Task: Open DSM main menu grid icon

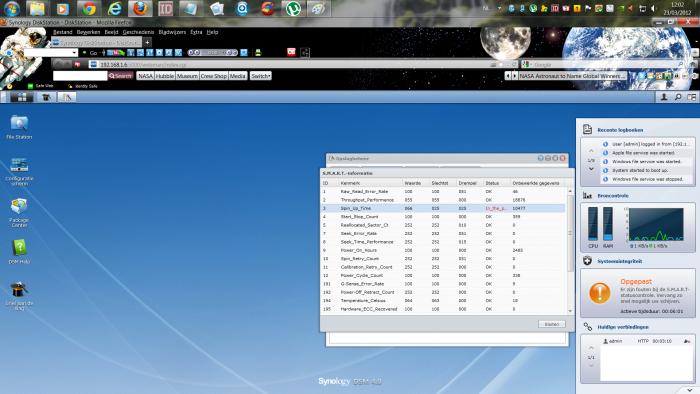Action: (21, 97)
